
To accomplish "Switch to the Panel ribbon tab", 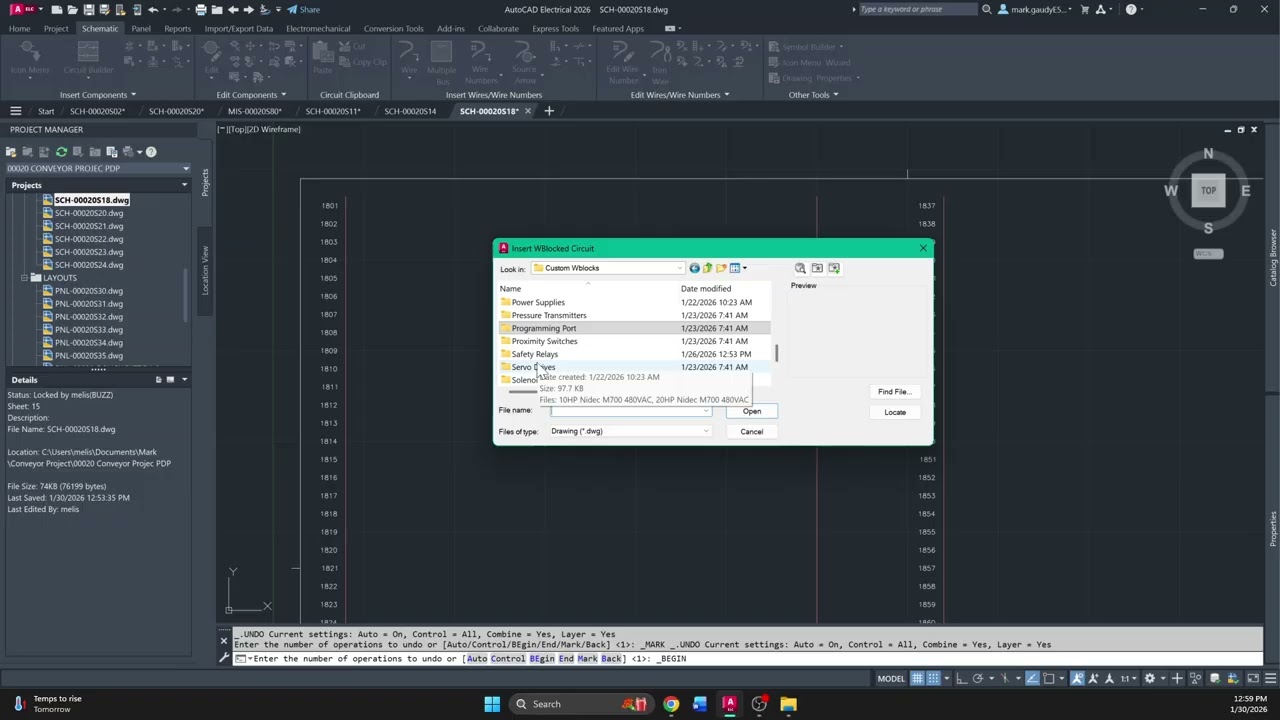I will (x=141, y=28).
